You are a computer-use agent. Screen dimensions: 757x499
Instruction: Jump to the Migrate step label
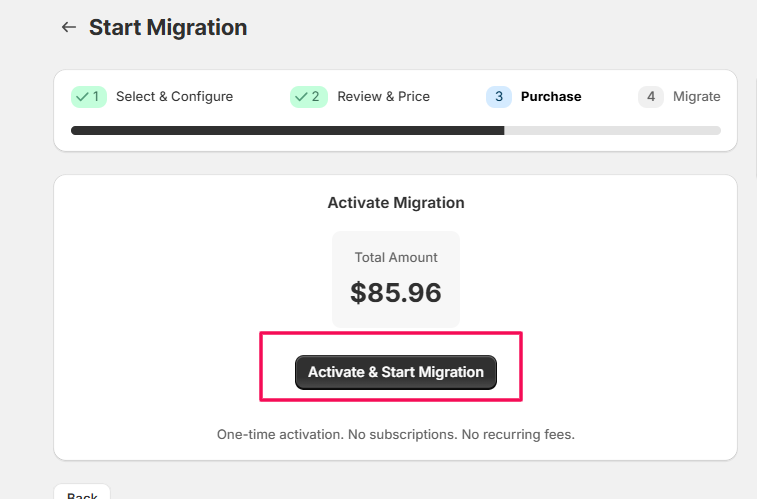click(696, 97)
